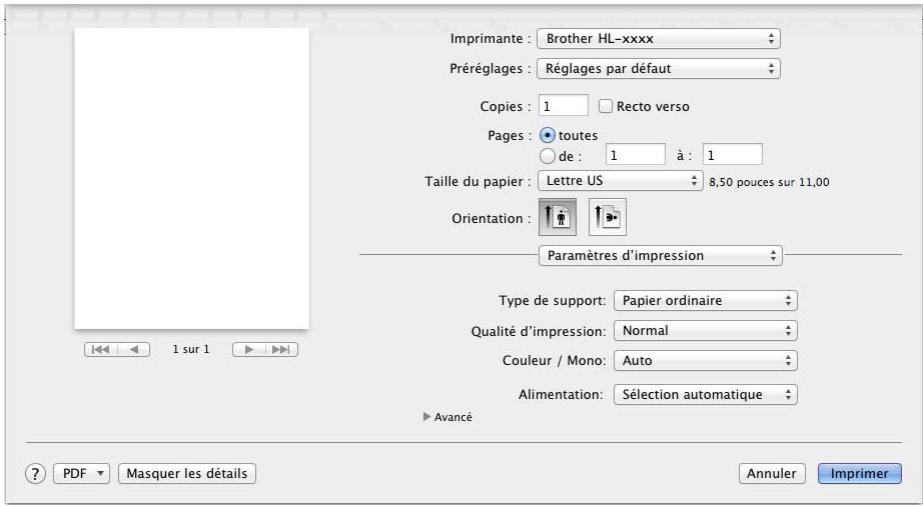Go to next page in preview

248,349
